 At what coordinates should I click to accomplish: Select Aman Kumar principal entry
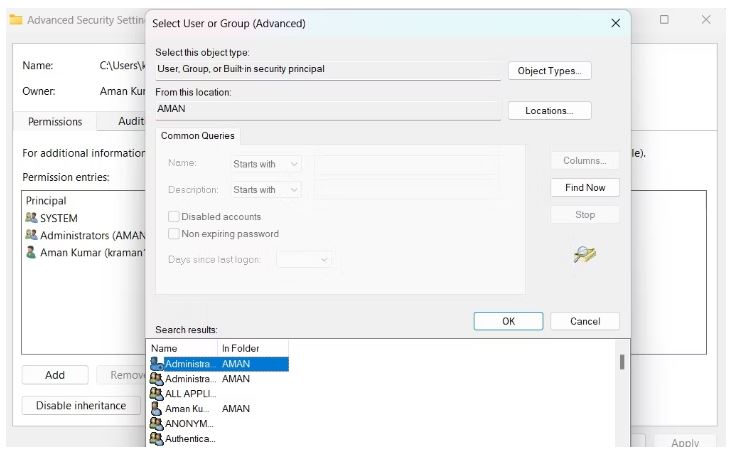(x=84, y=253)
